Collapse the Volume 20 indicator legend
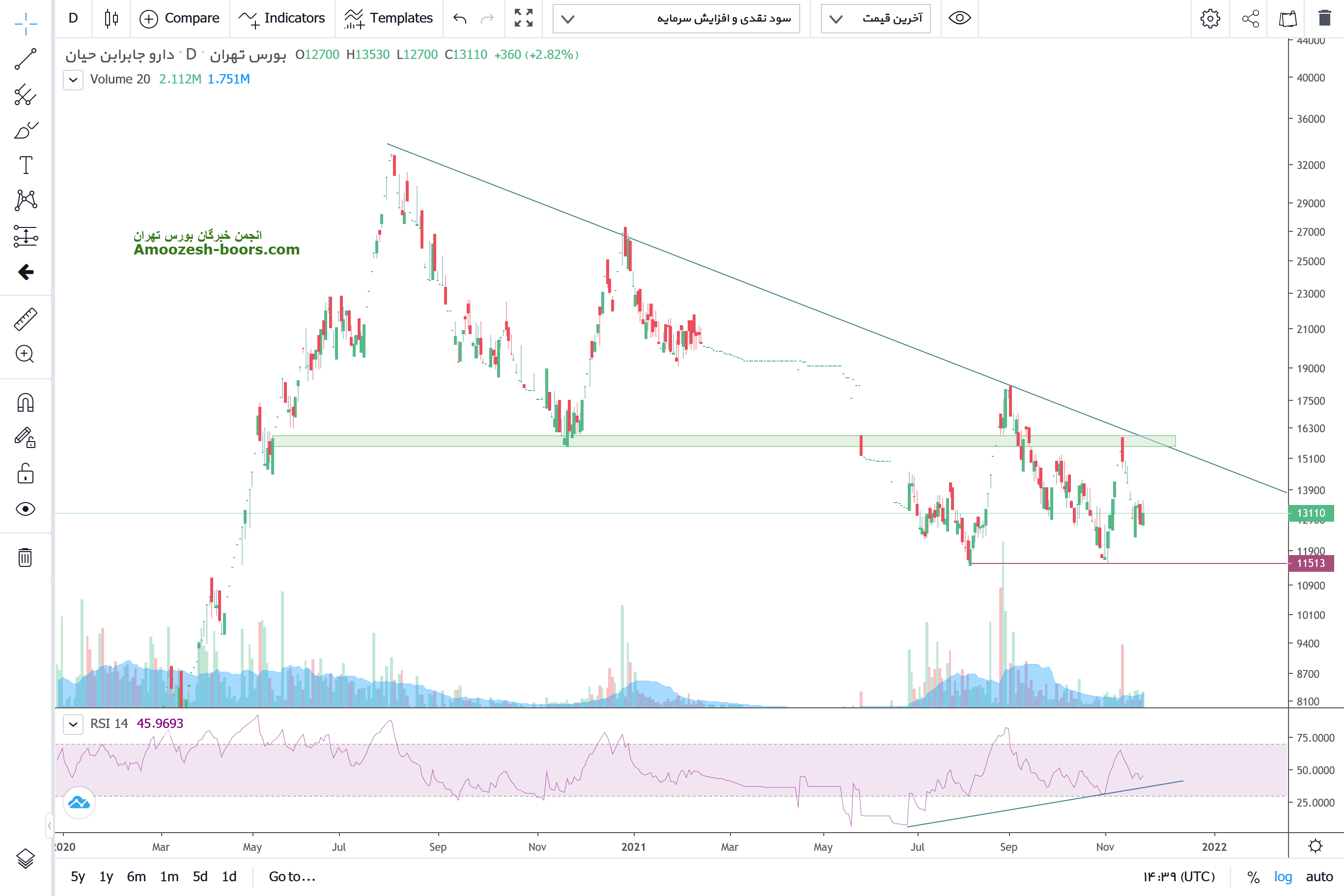Image resolution: width=1344 pixels, height=896 pixels. click(x=73, y=80)
